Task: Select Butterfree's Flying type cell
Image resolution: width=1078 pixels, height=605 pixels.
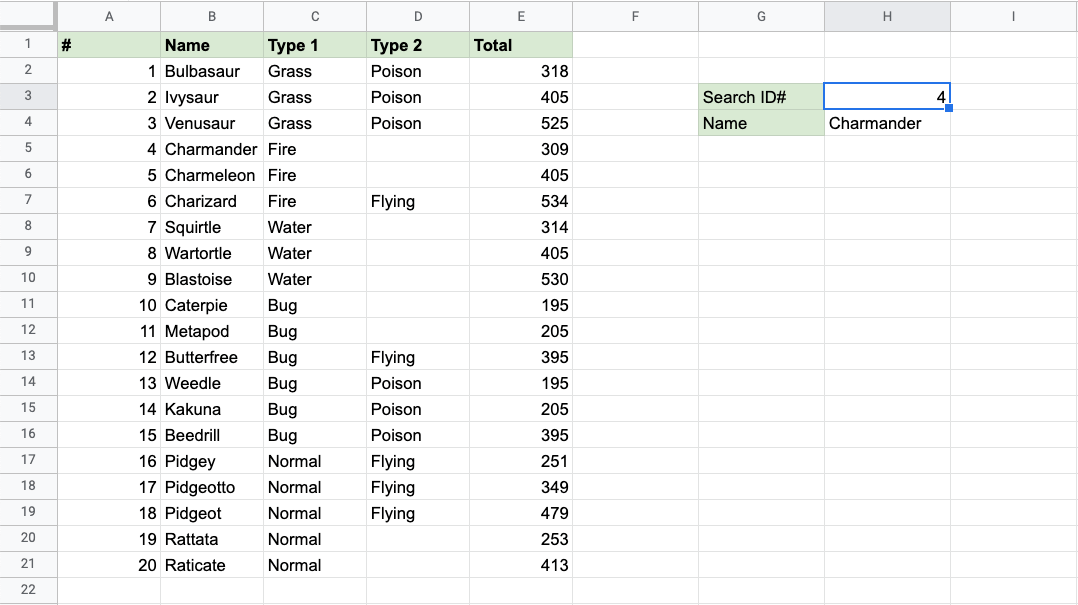Action: [417, 357]
